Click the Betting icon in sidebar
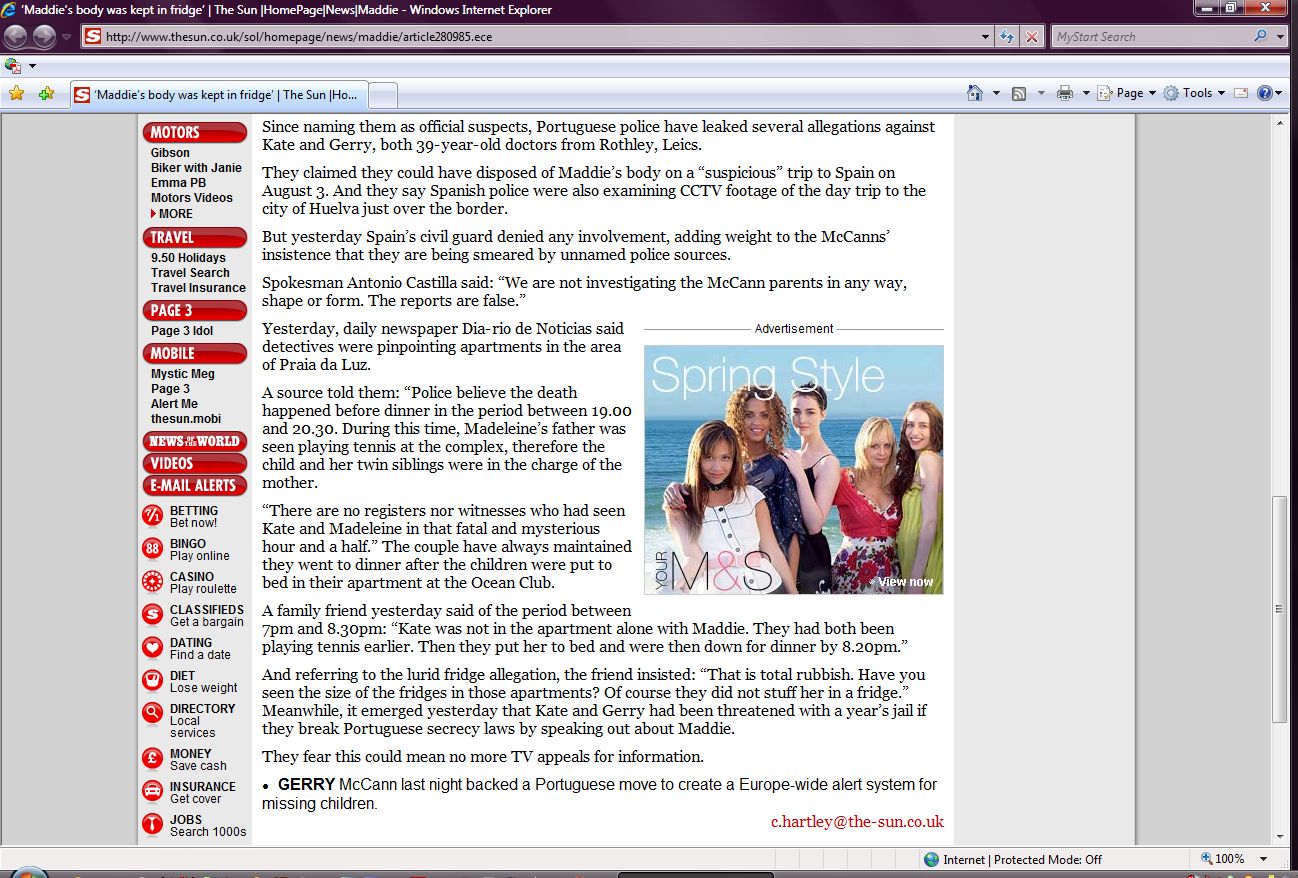1298x878 pixels. point(152,516)
